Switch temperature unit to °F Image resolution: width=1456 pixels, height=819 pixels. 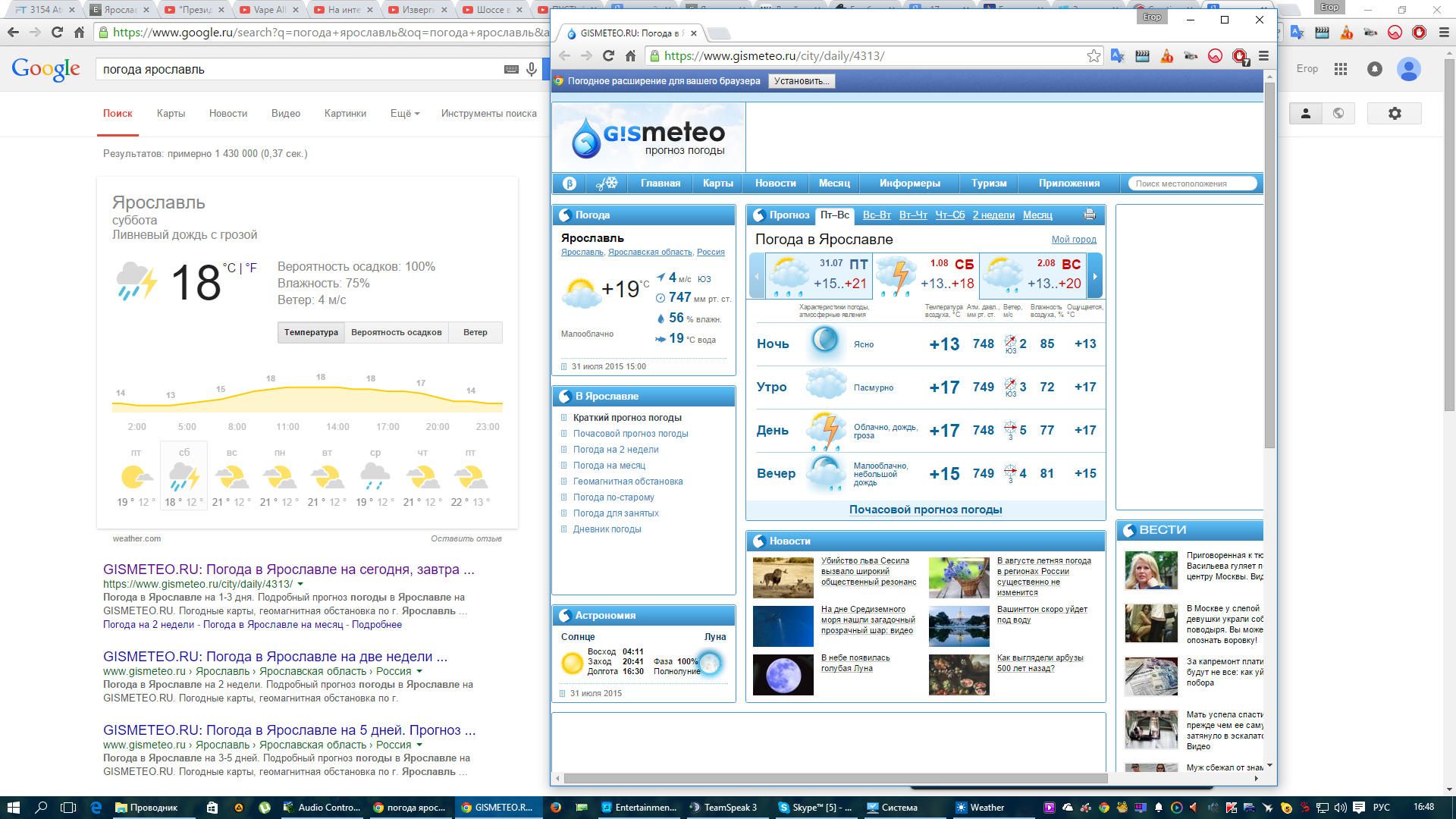251,268
